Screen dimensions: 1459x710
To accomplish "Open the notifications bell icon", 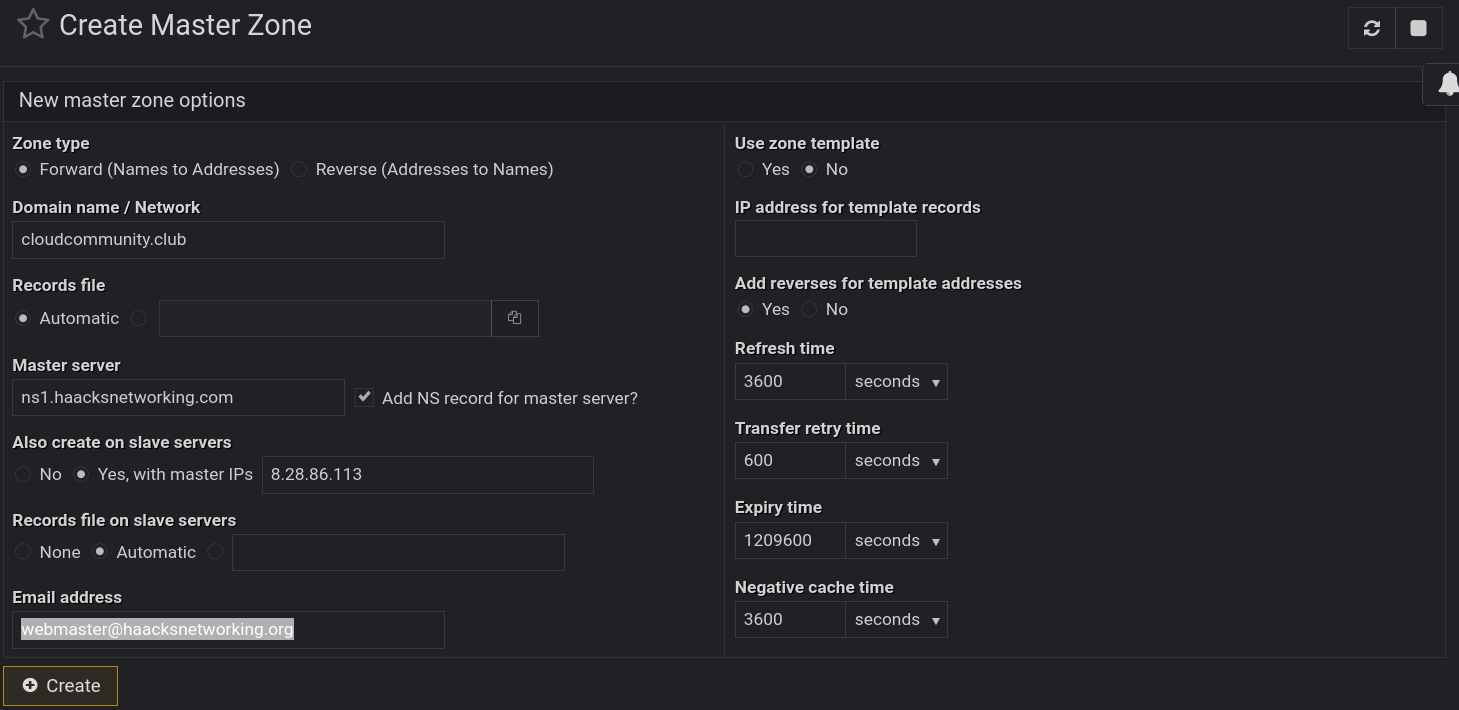I will [x=1447, y=84].
